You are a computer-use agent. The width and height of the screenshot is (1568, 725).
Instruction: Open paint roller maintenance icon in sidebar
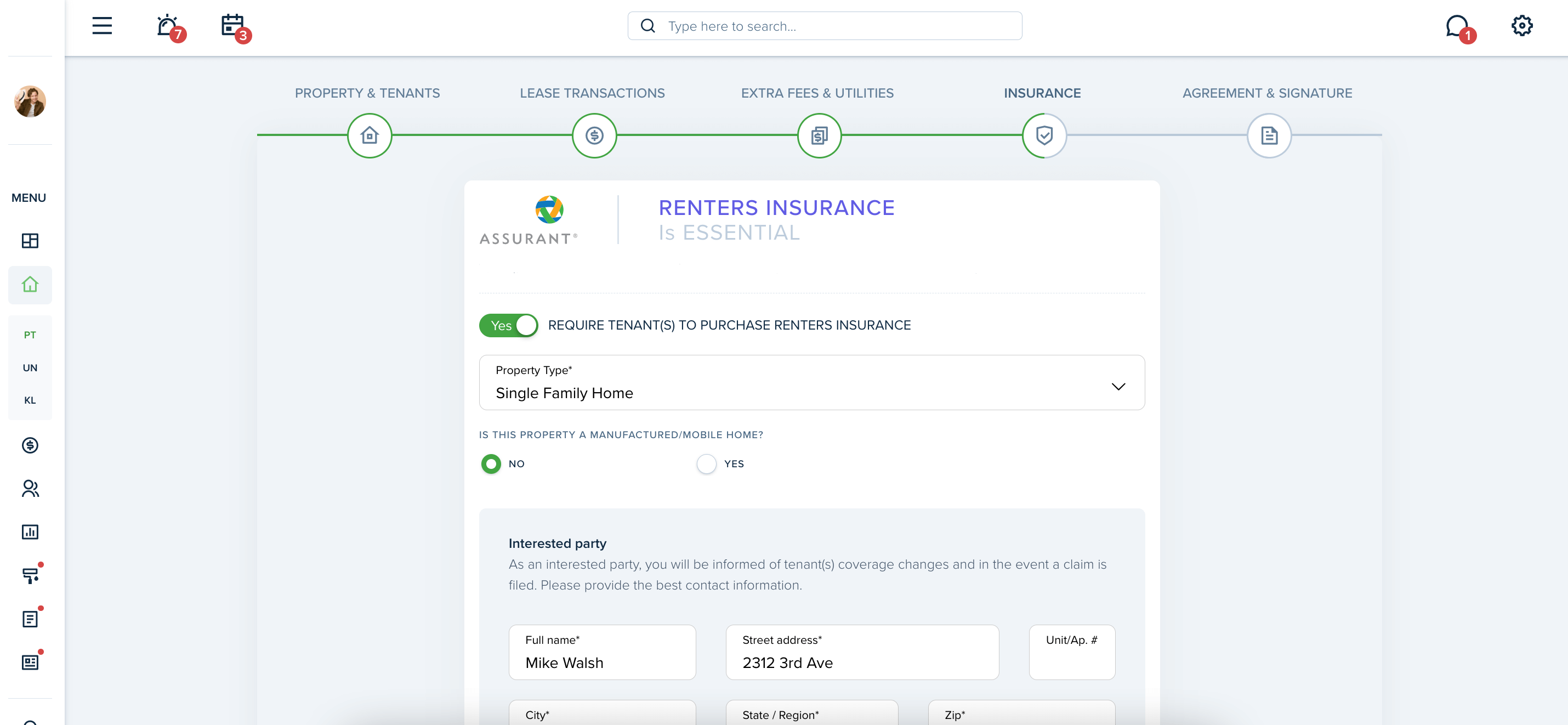[30, 575]
